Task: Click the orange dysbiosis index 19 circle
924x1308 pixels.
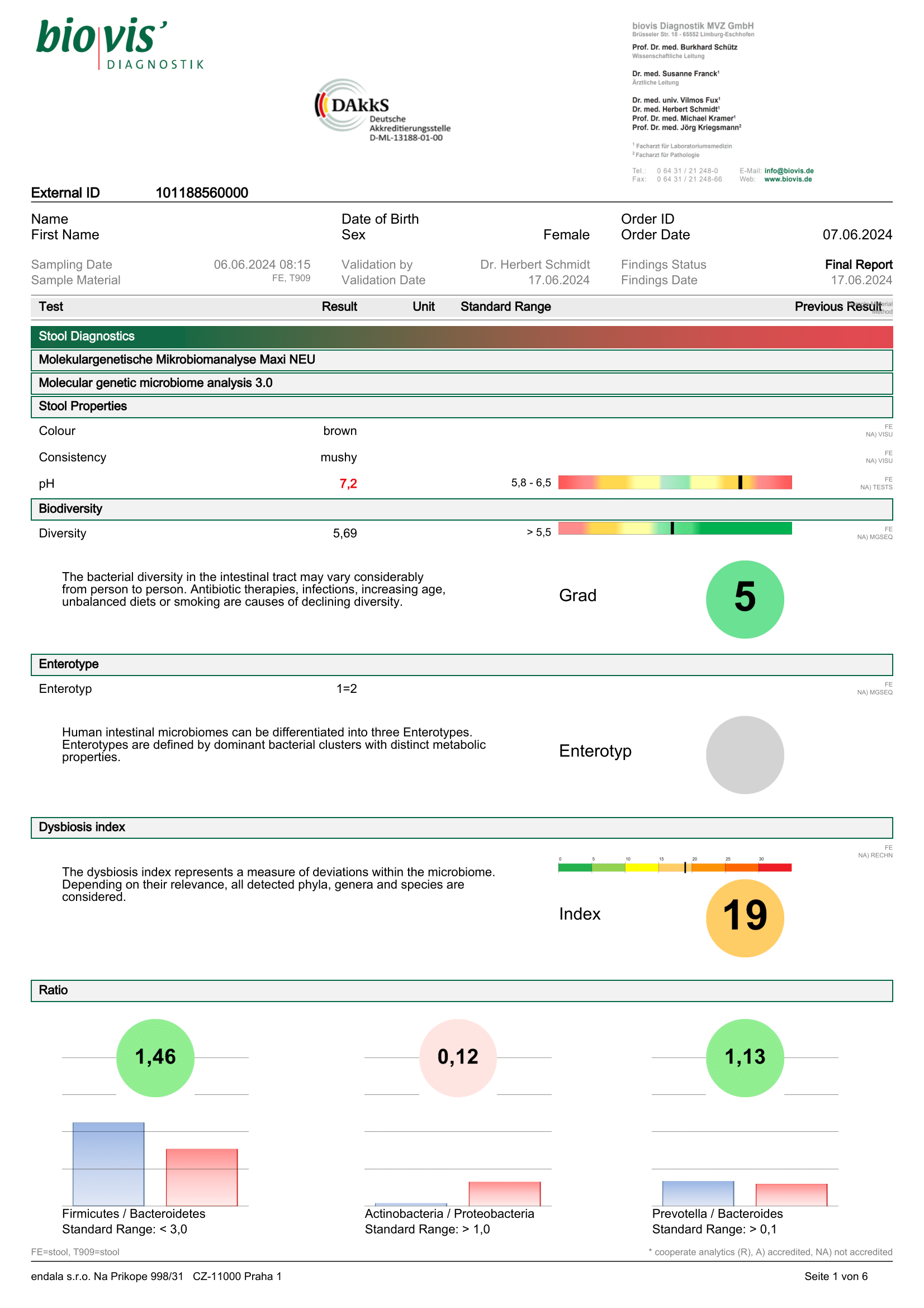Action: pyautogui.click(x=744, y=918)
